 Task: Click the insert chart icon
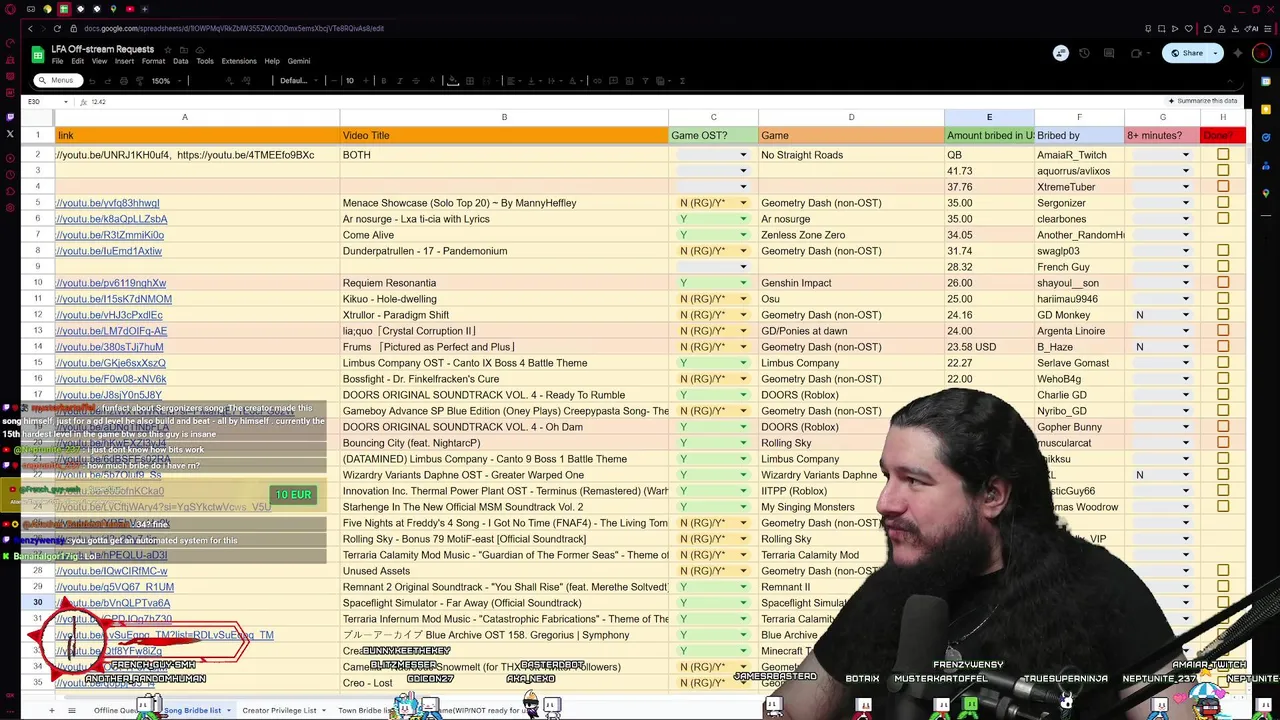(631, 81)
